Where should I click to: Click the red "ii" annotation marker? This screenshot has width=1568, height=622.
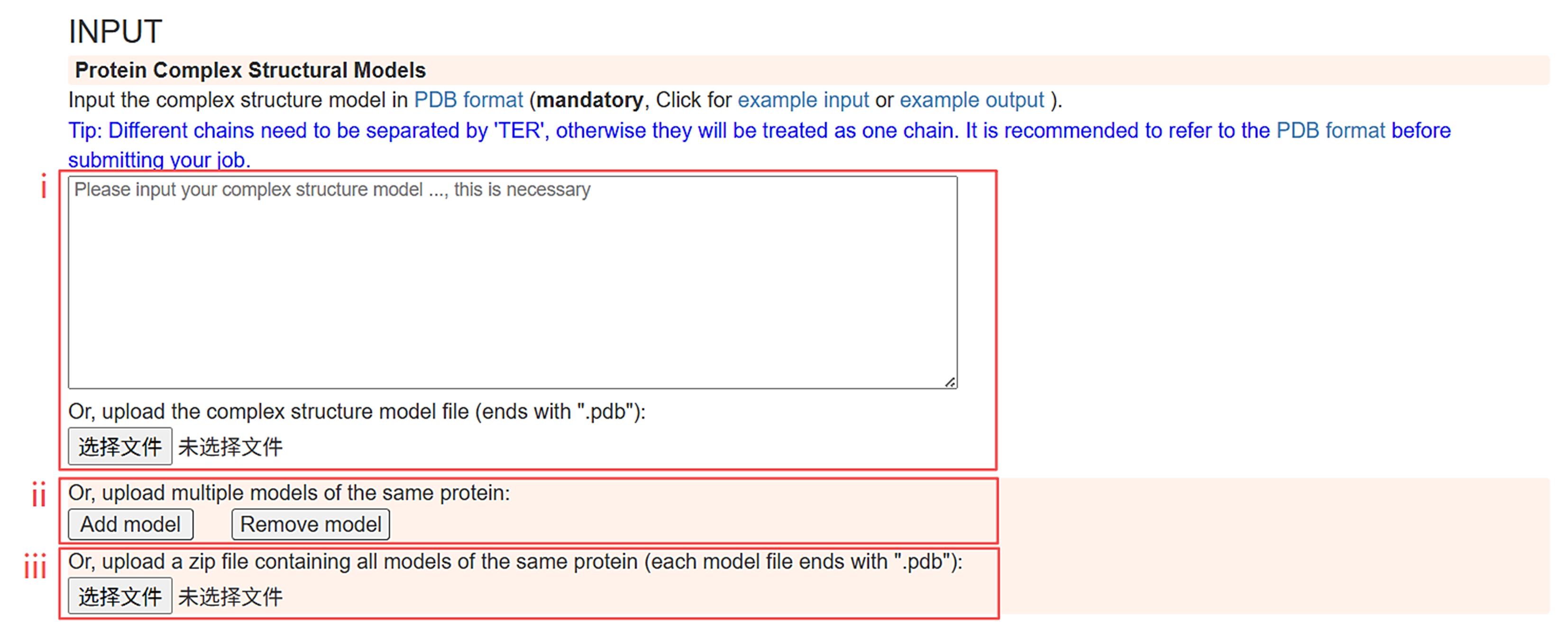[x=39, y=494]
